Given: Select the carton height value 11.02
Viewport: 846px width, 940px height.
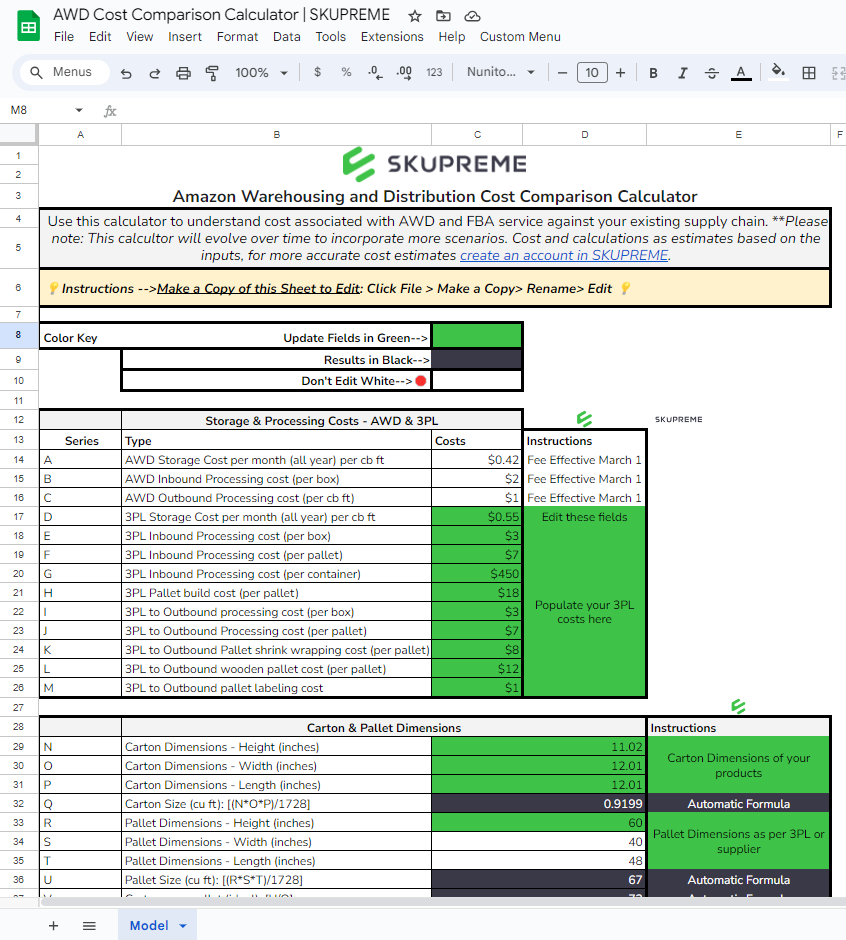Looking at the screenshot, I should coord(539,747).
